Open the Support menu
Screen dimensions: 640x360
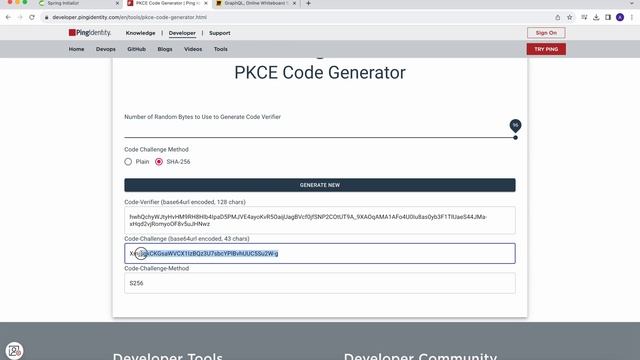[220, 33]
